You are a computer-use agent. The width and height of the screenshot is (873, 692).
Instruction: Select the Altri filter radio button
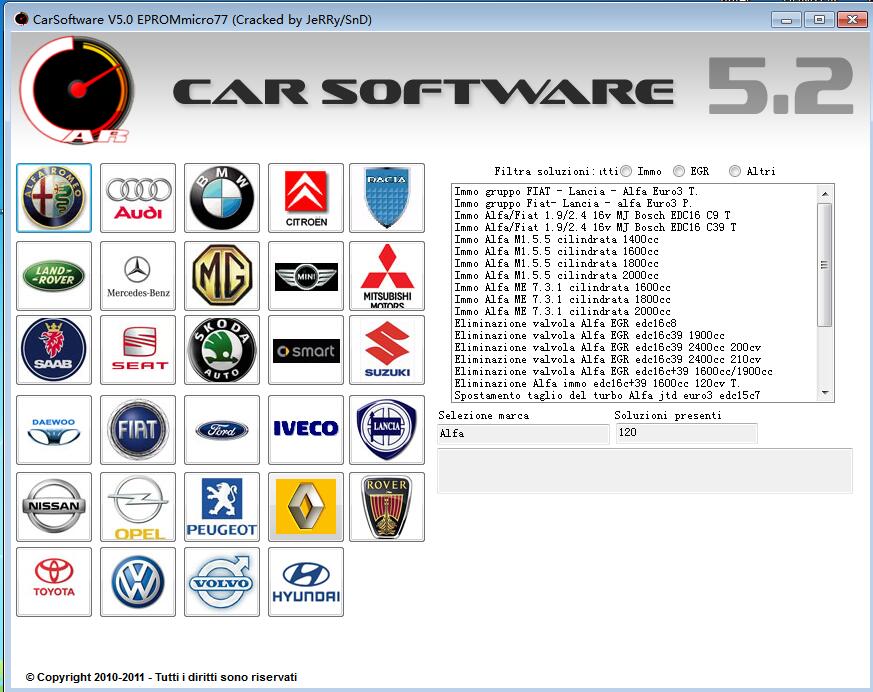(735, 171)
